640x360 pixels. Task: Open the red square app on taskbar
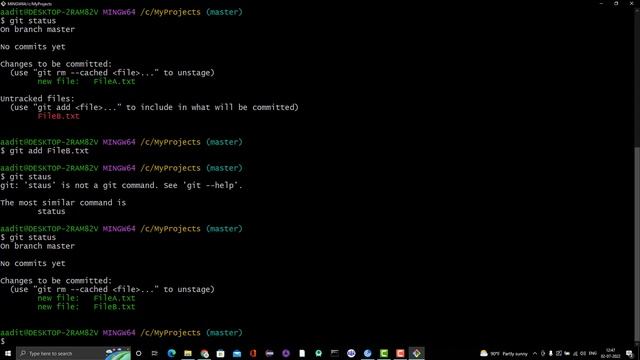(400, 353)
